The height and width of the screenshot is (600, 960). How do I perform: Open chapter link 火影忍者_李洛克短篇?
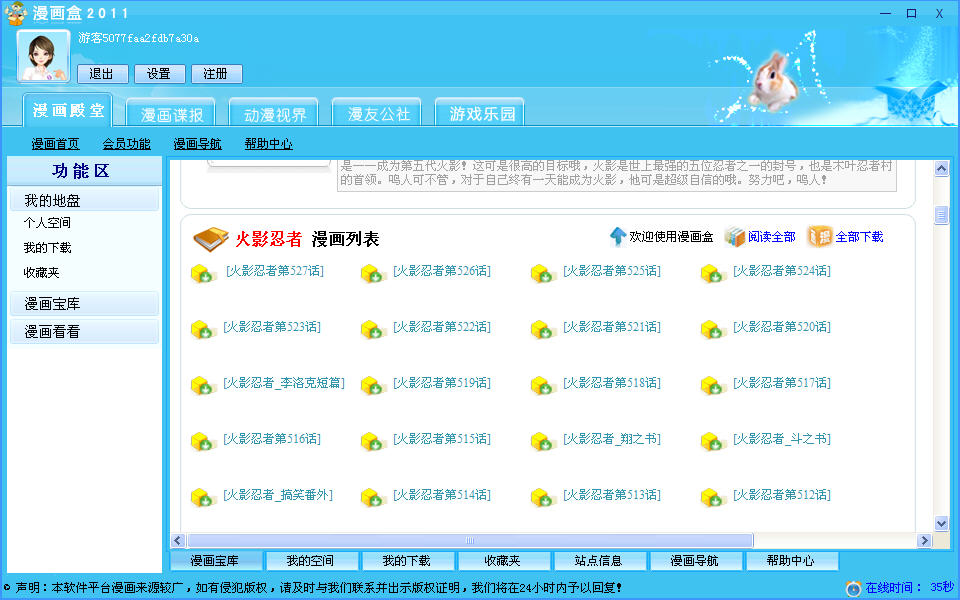pos(284,383)
